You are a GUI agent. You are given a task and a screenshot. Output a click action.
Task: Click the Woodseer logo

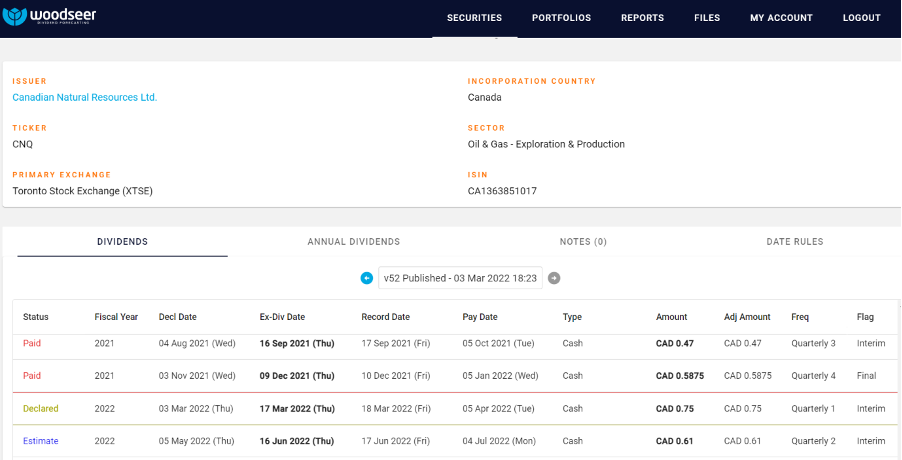[49, 16]
